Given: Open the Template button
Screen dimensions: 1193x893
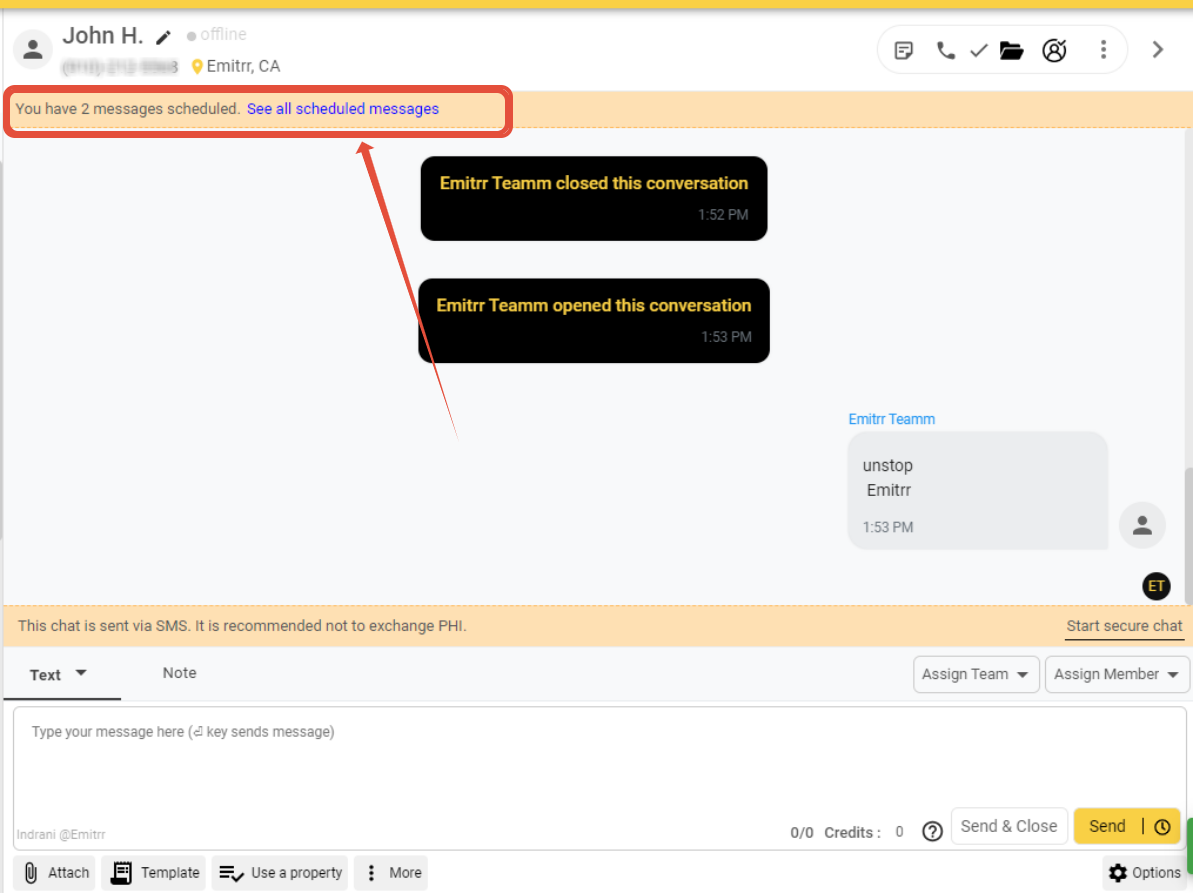Looking at the screenshot, I should [x=155, y=872].
